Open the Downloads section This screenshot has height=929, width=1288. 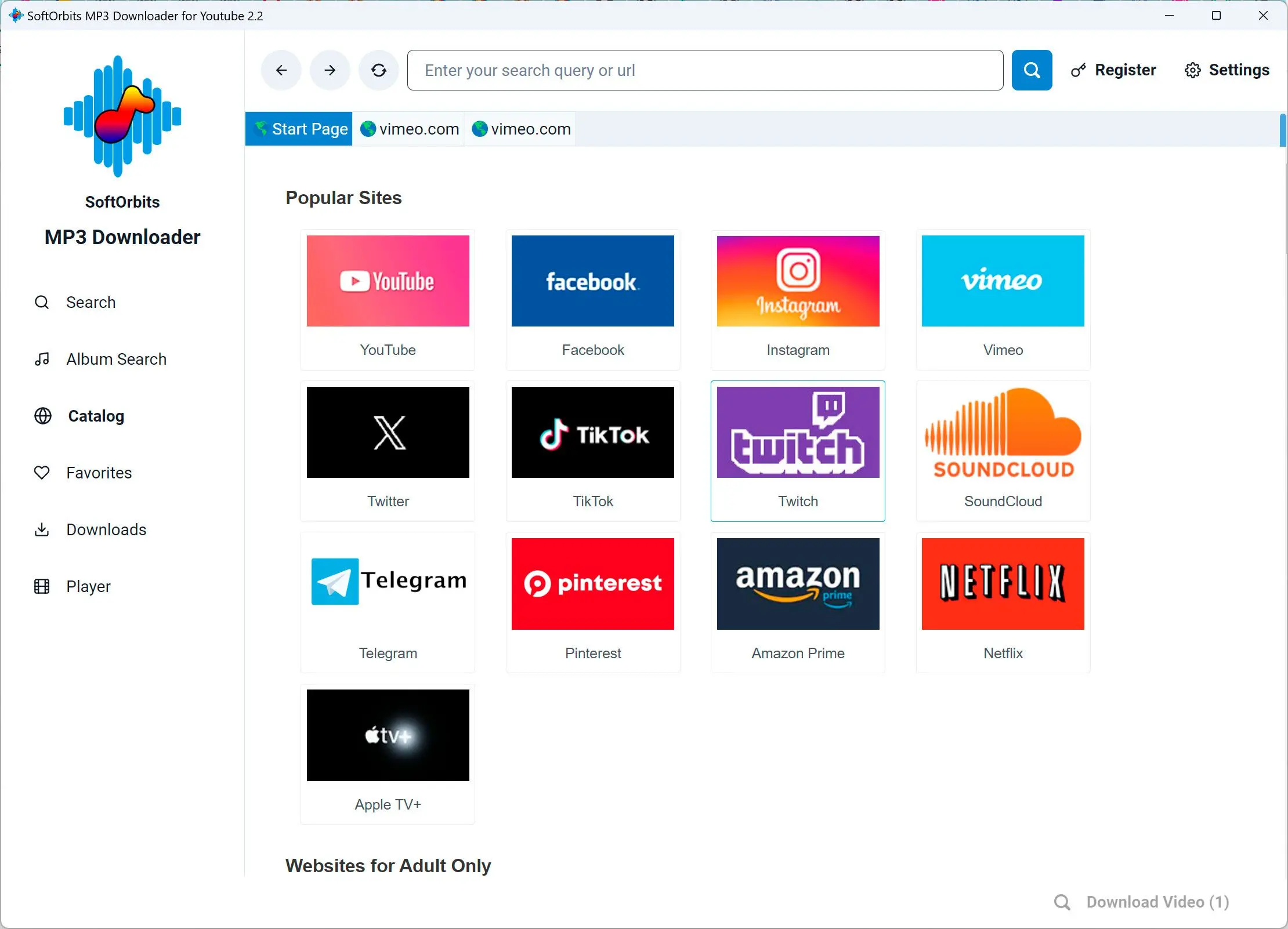tap(106, 529)
